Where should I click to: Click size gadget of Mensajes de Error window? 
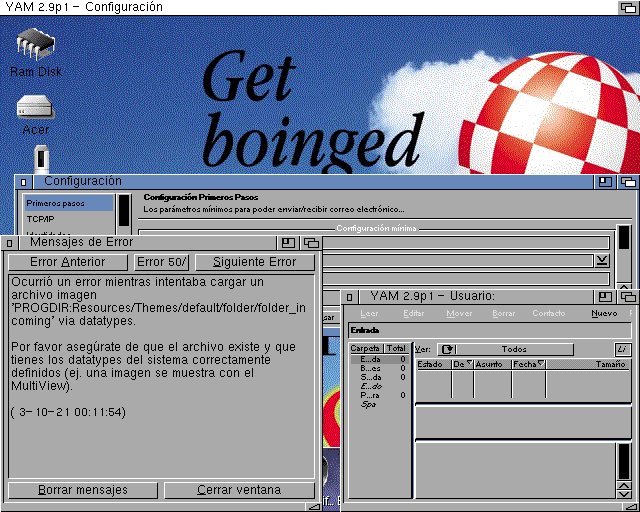314,506
